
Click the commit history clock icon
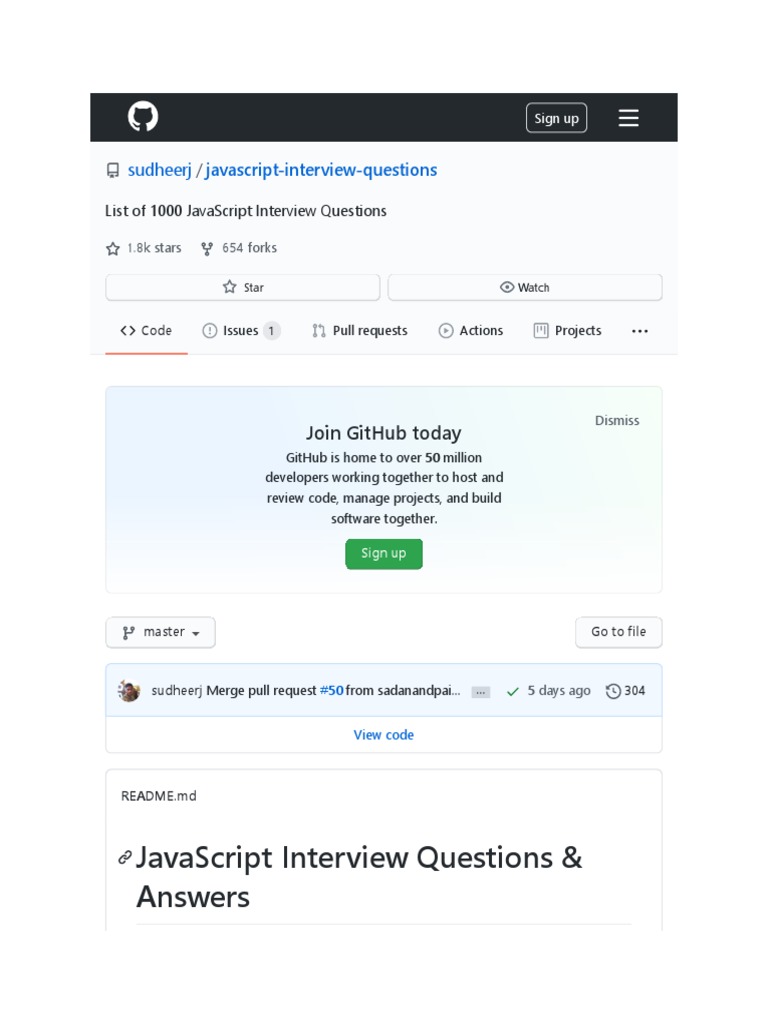[x=613, y=691]
